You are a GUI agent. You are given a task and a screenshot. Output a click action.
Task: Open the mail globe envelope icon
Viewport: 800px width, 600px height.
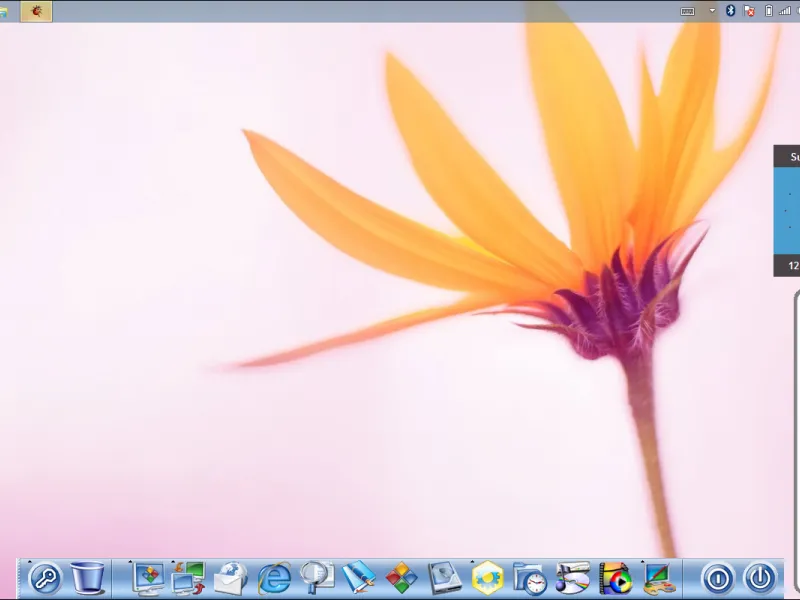click(231, 579)
